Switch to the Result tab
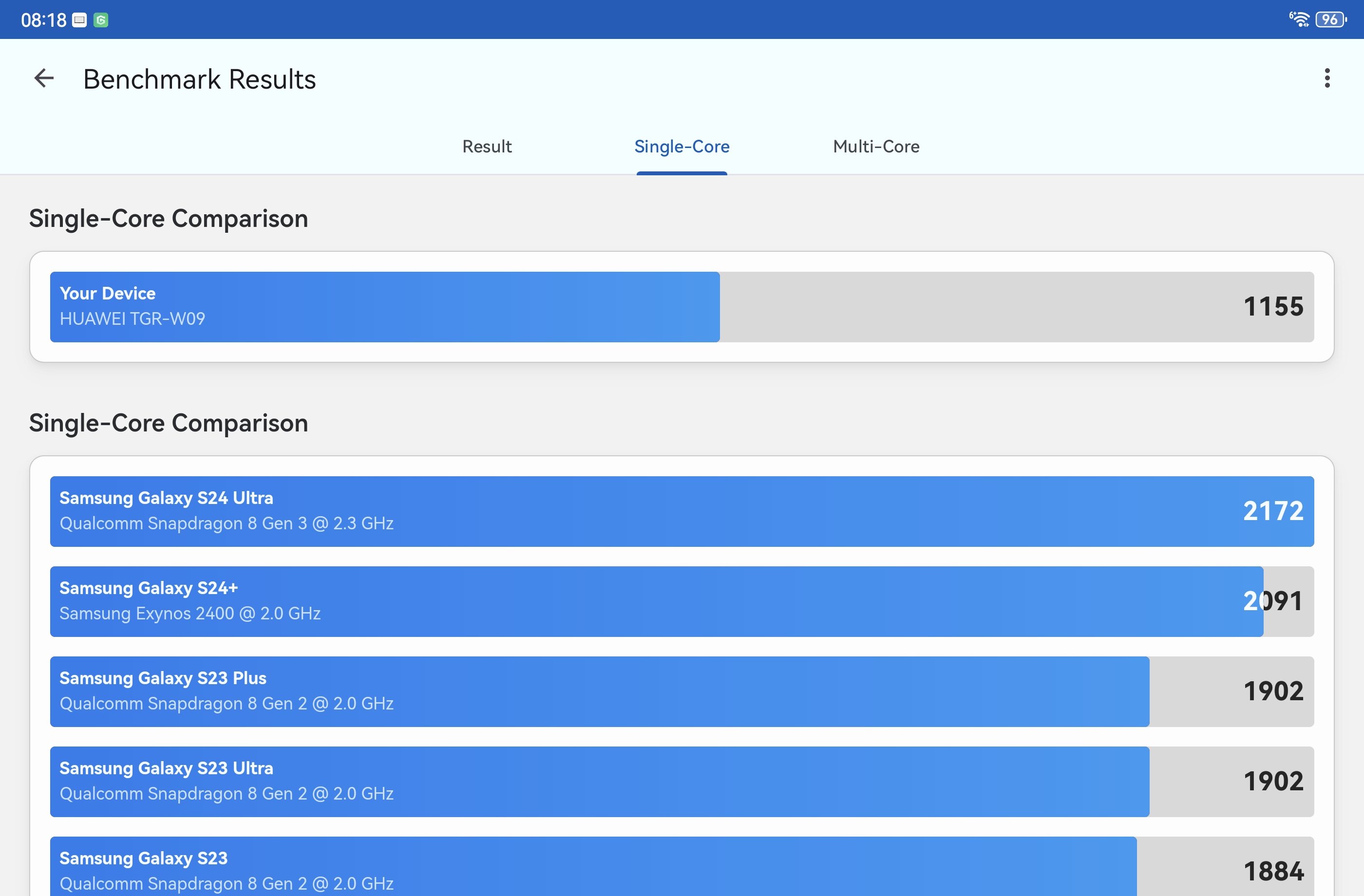This screenshot has height=896, width=1364. click(487, 147)
